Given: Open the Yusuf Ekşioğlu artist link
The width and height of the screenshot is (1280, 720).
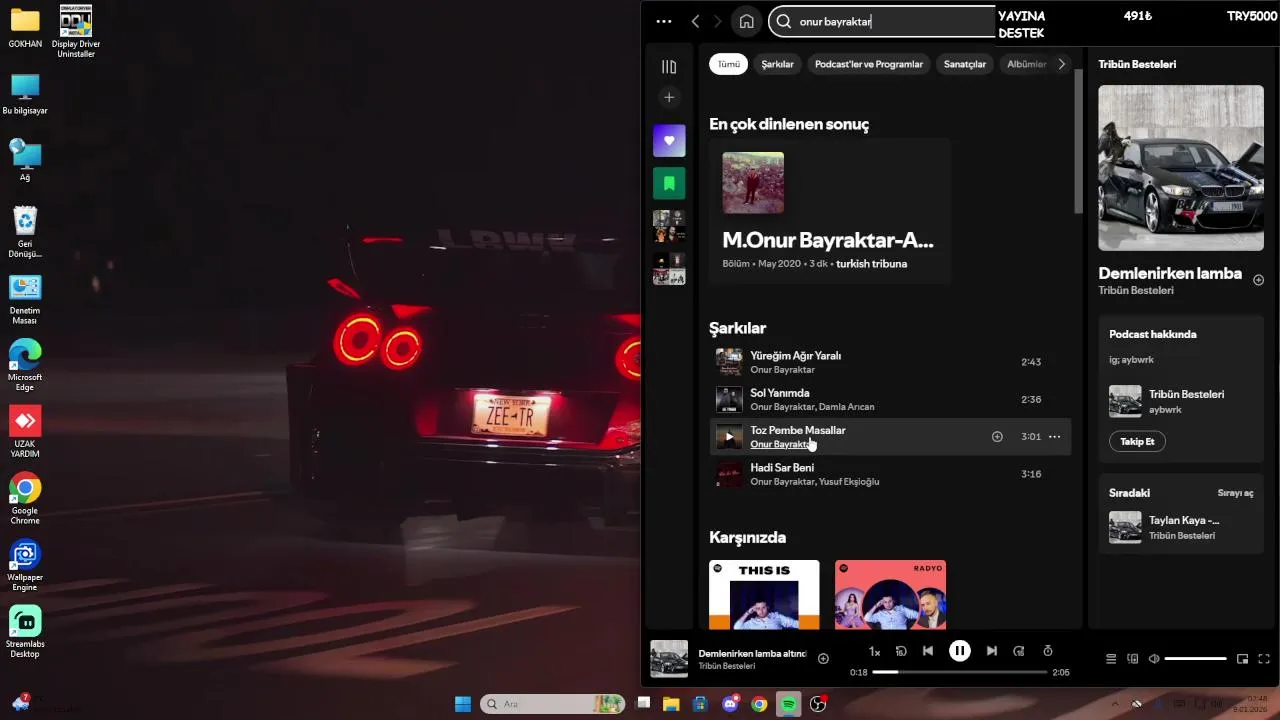Looking at the screenshot, I should [x=849, y=482].
